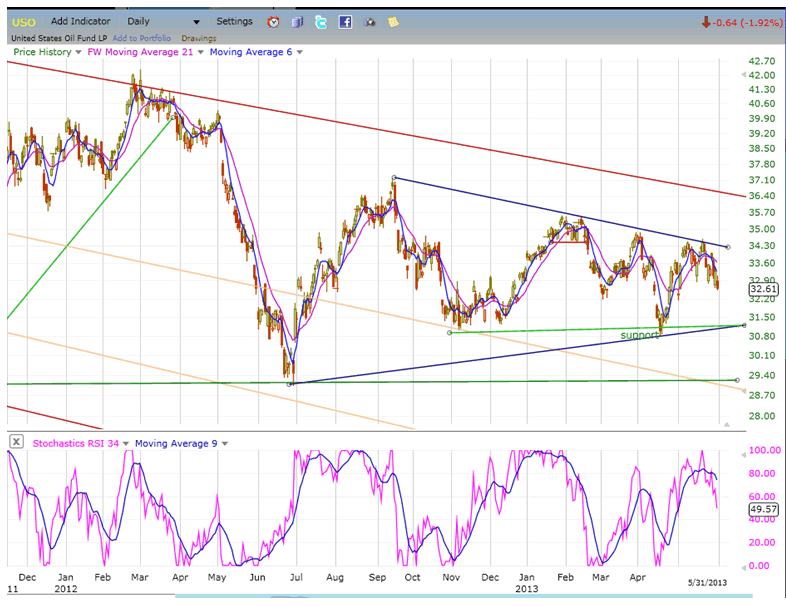Expand the Price History options arrow
Screen dimensions: 786x606
pyautogui.click(x=78, y=52)
